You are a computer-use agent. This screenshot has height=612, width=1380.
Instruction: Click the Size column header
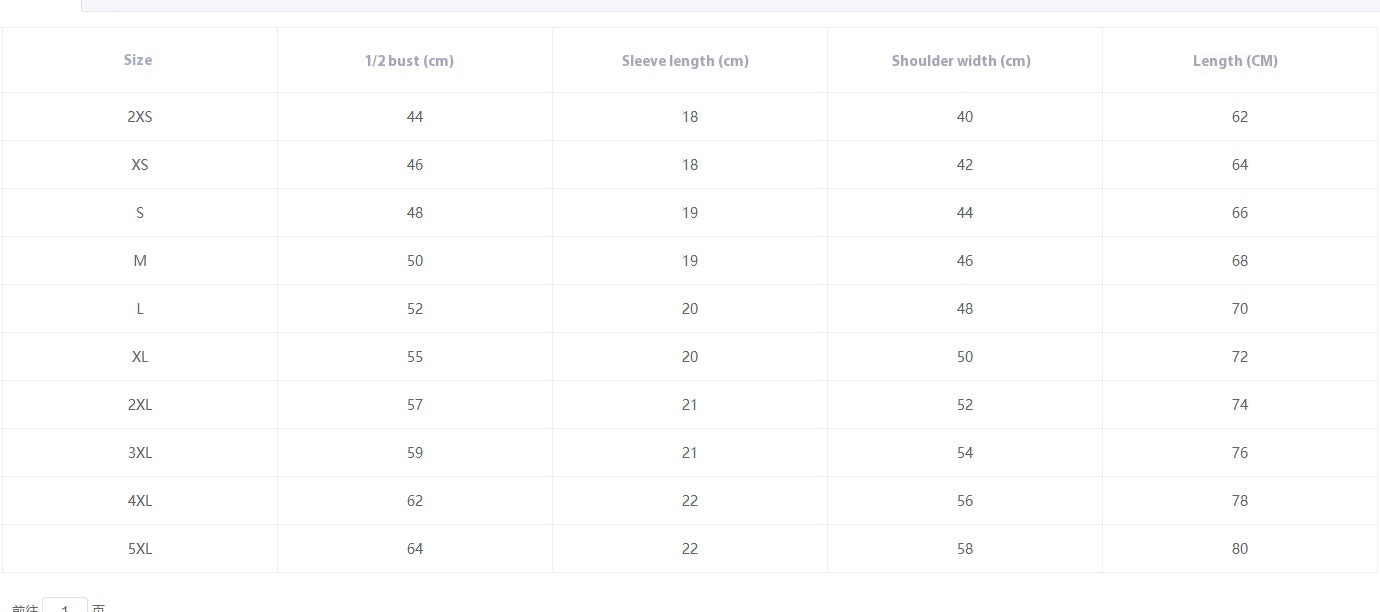138,60
